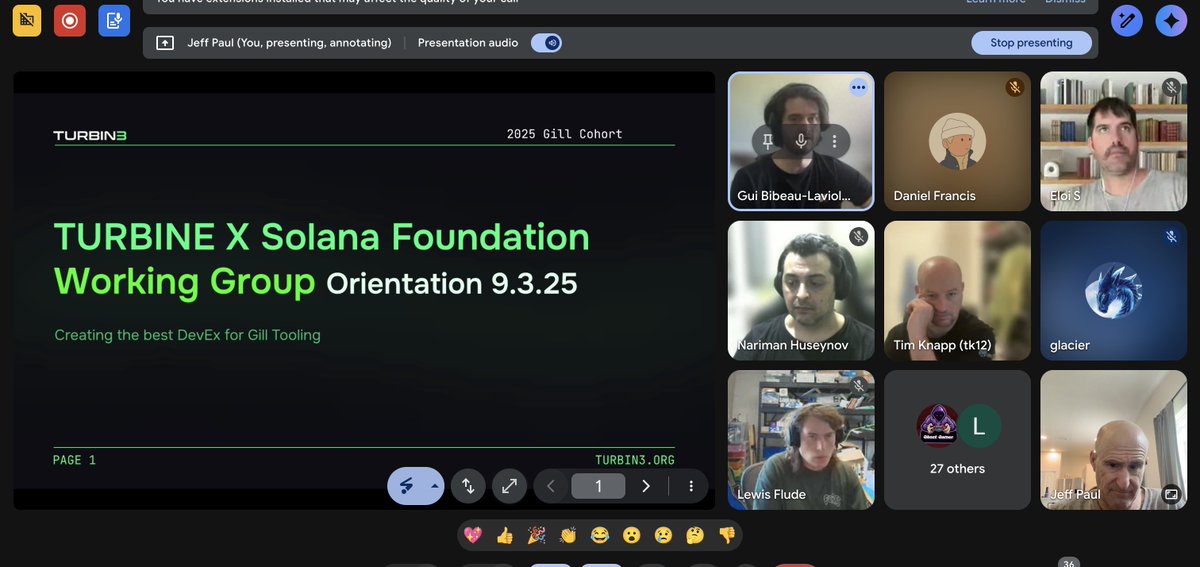1200x567 pixels.
Task: Advance to the next slide
Action: [646, 486]
